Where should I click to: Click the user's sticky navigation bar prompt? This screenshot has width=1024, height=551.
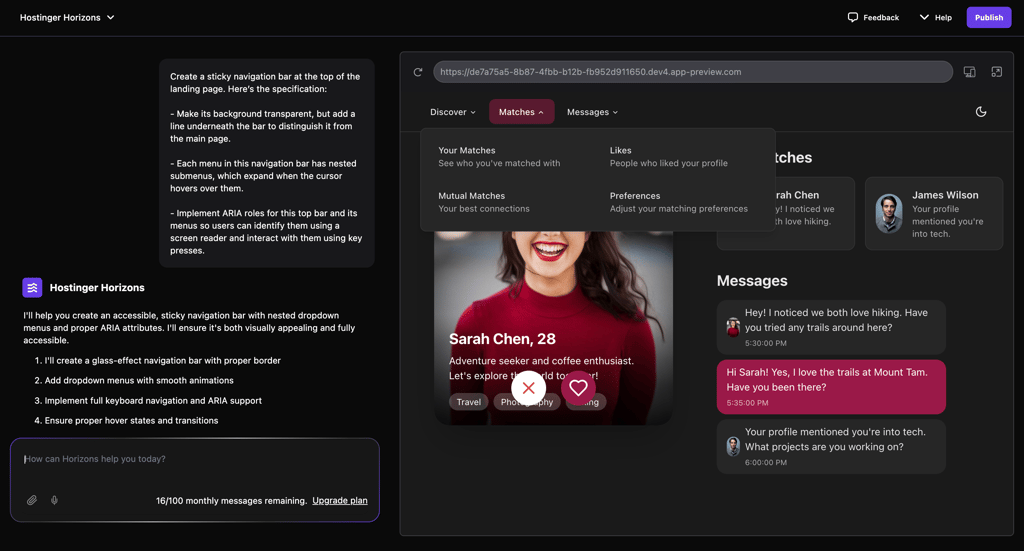coord(266,163)
